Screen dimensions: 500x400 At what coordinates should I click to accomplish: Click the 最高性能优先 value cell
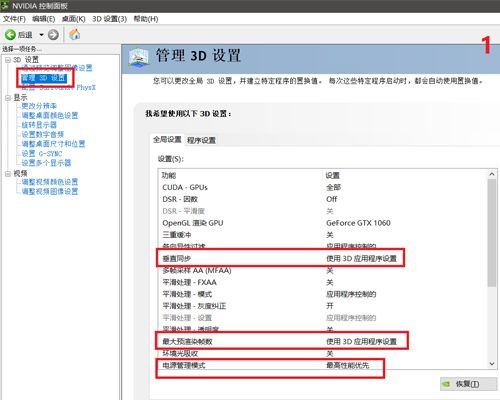[348, 366]
